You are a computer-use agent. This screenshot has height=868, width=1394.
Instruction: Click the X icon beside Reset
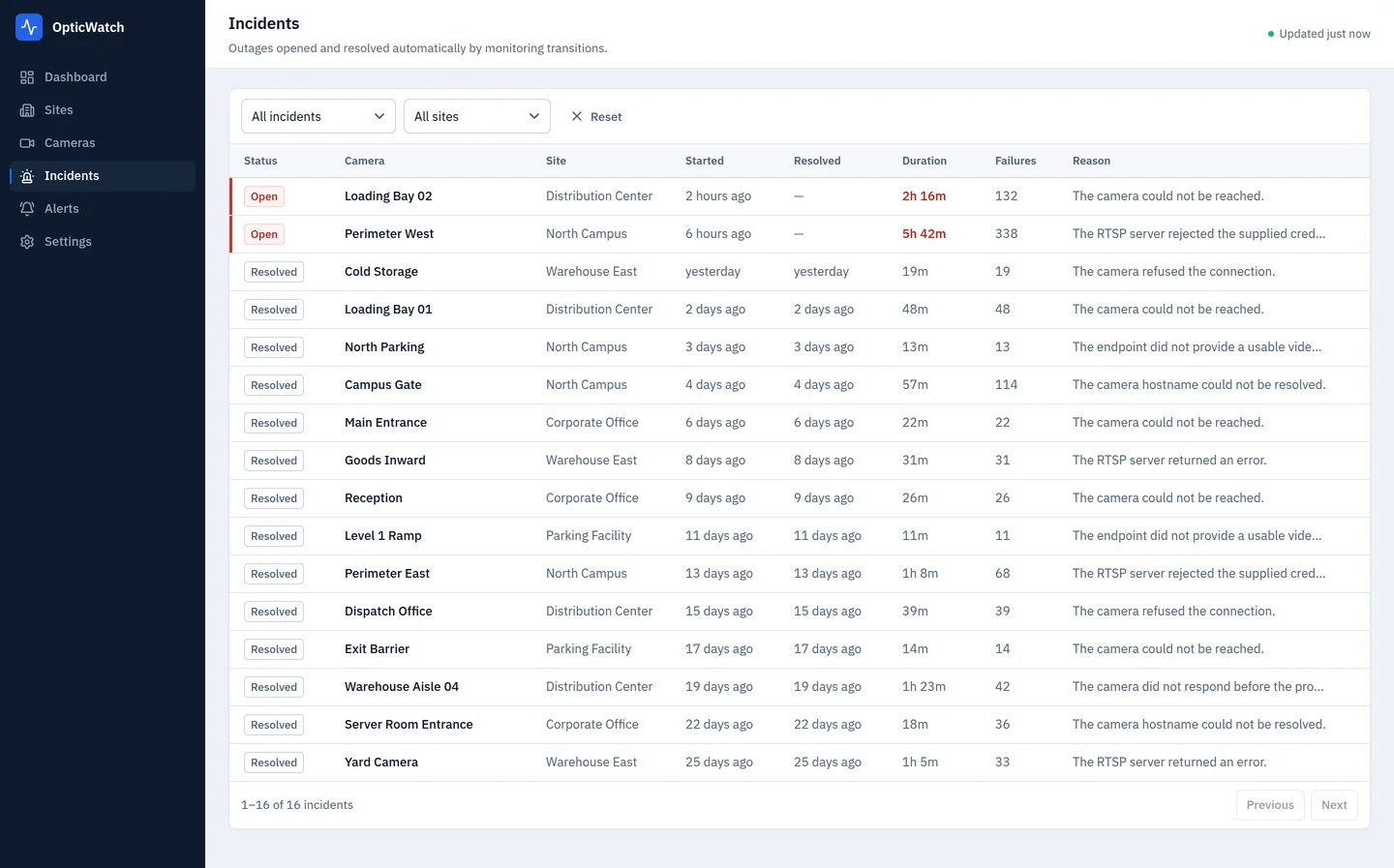pos(577,116)
